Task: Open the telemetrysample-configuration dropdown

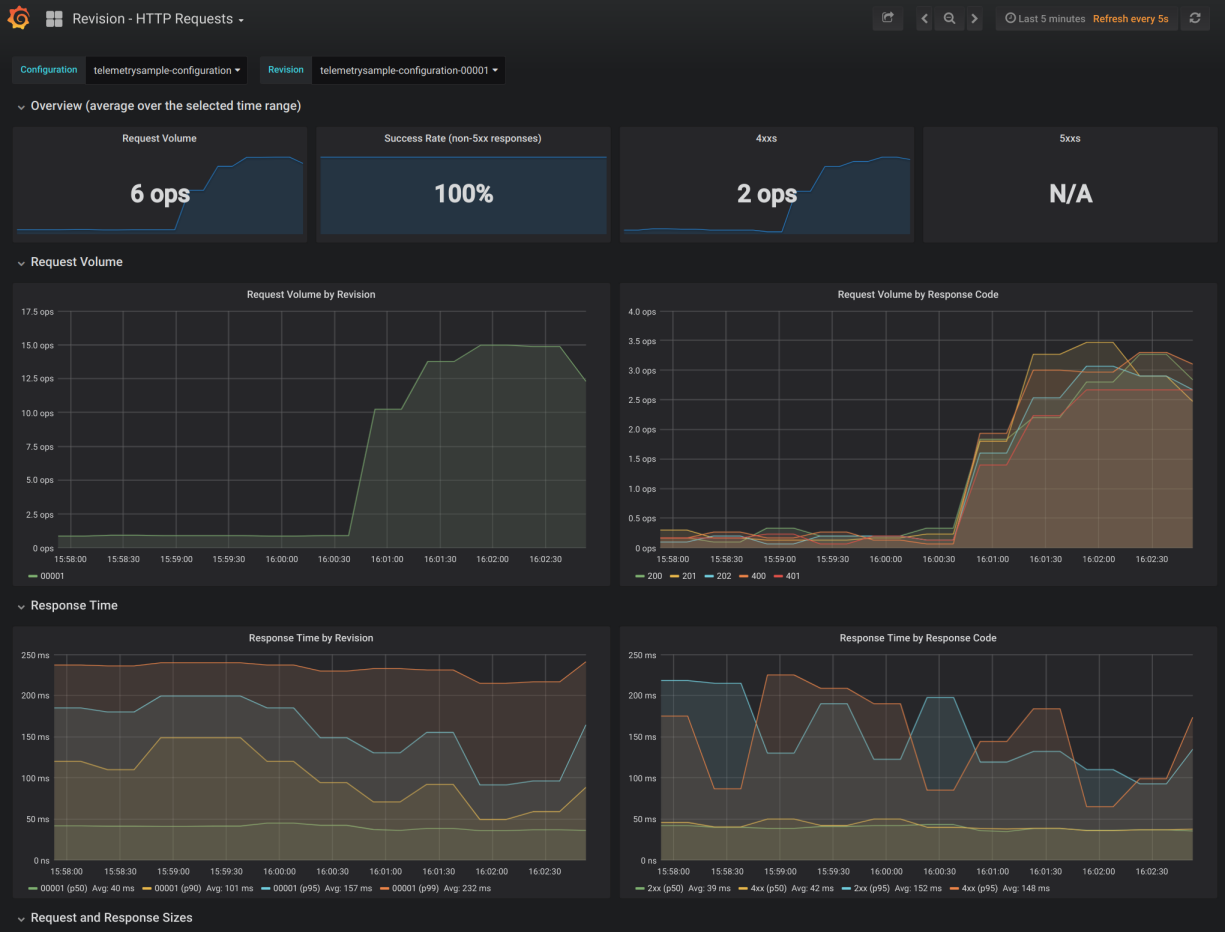Action: point(167,70)
